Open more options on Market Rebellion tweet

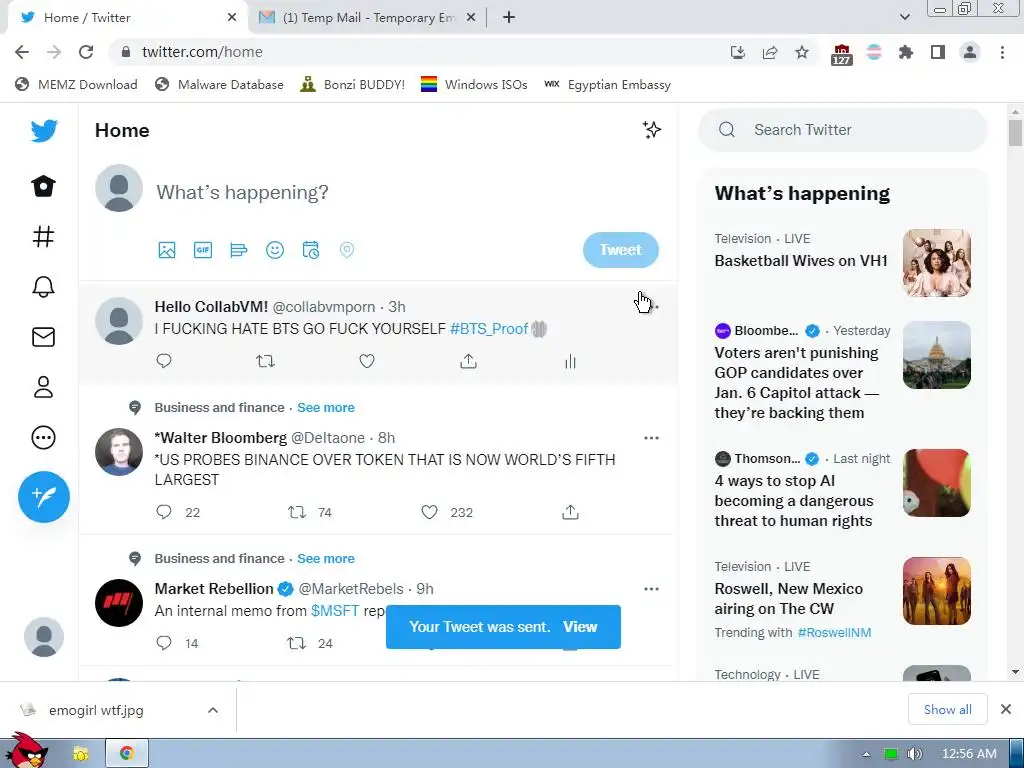(651, 589)
